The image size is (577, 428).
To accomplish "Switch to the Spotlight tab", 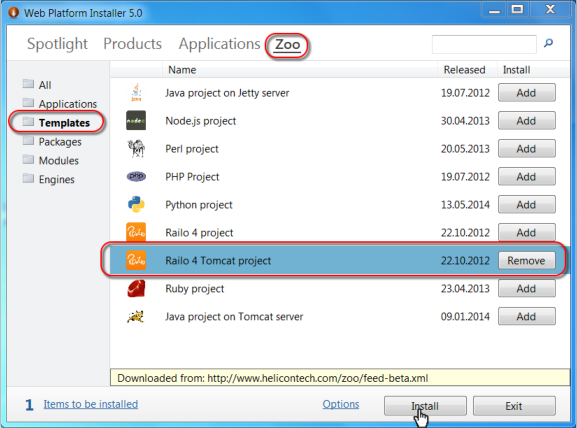I will point(57,44).
